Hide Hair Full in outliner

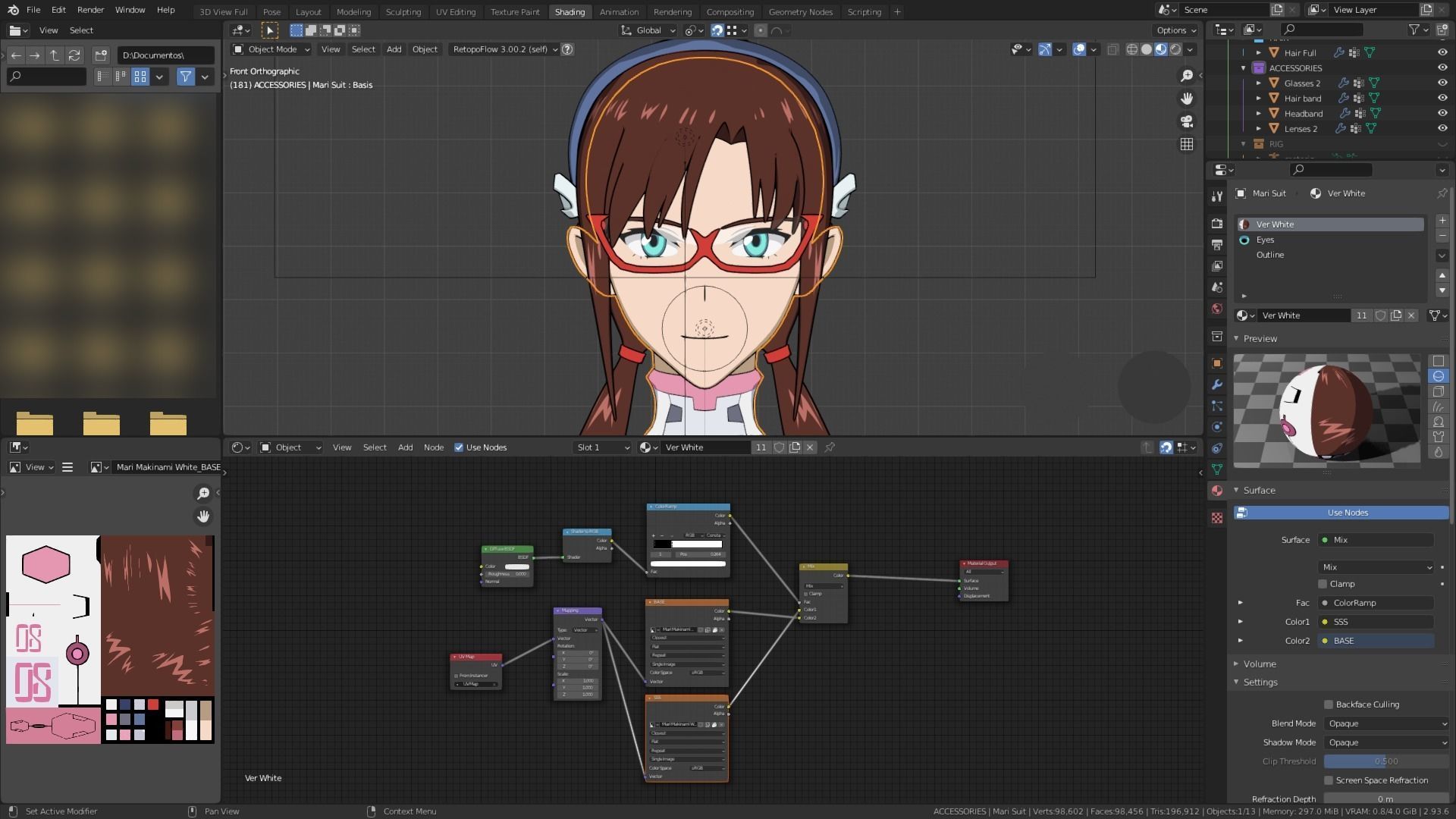point(1442,52)
